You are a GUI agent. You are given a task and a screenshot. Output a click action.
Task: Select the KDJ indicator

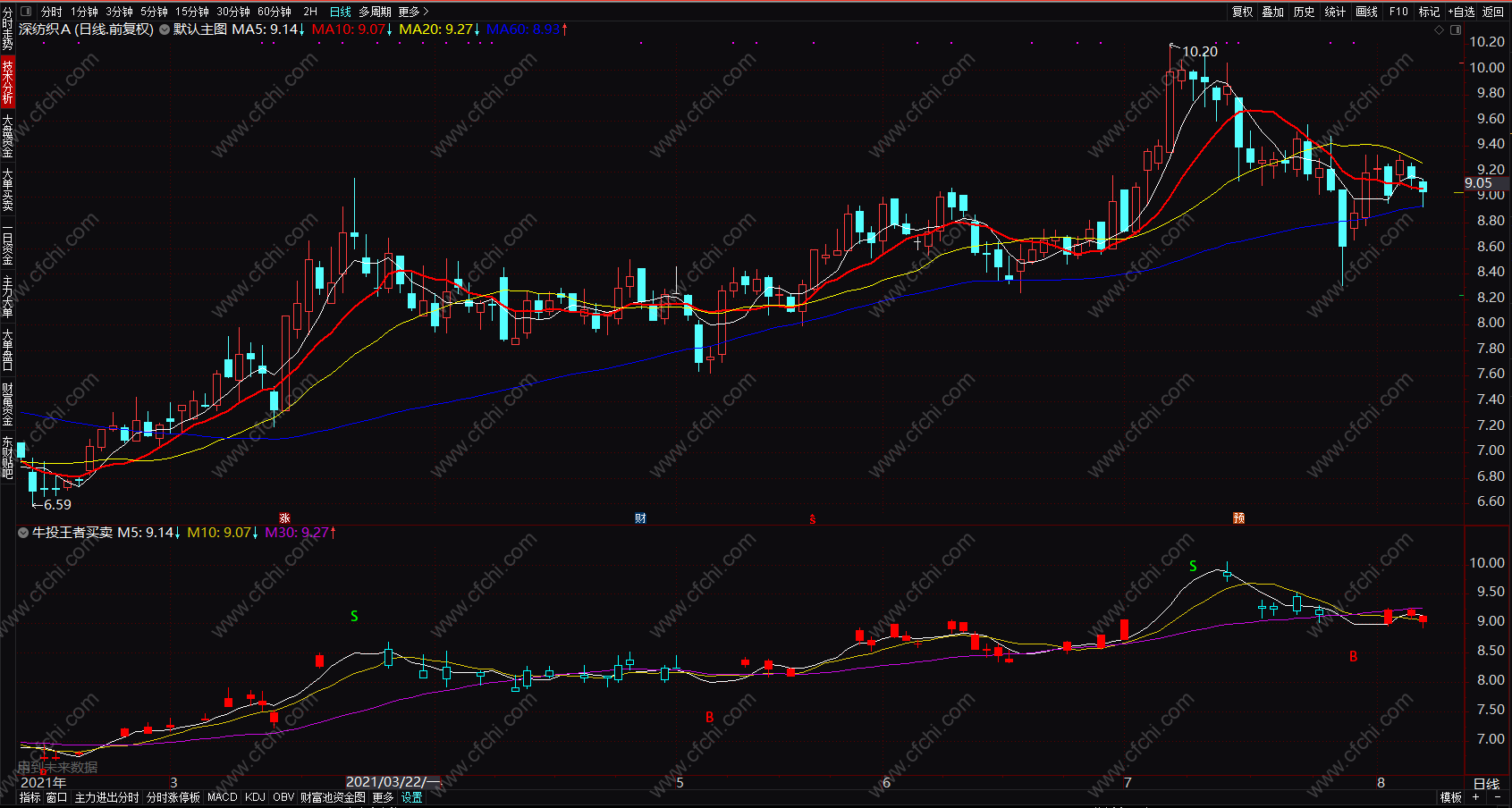(255, 797)
